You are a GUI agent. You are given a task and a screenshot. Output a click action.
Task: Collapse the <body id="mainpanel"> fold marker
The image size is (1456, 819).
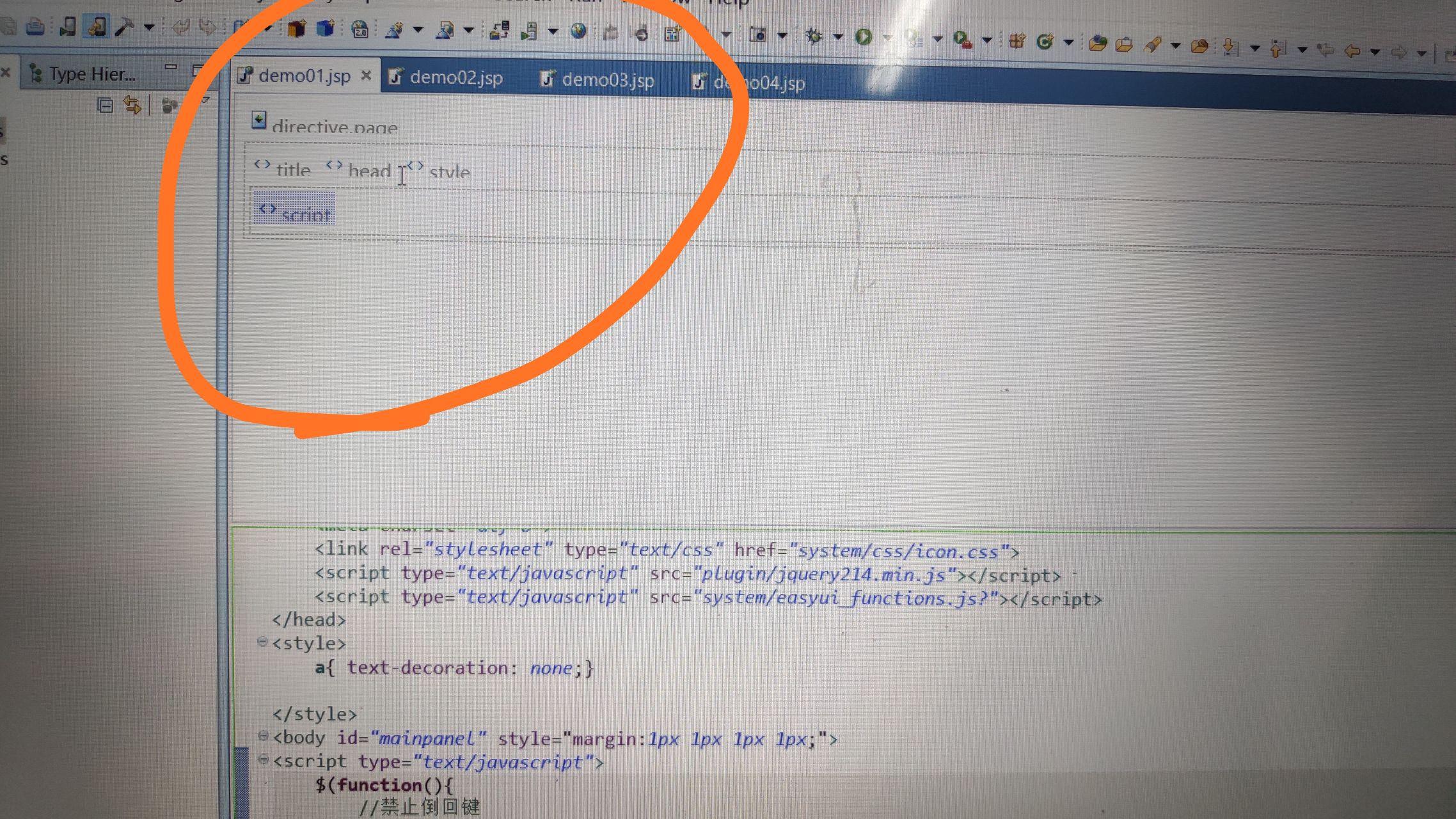(x=263, y=736)
